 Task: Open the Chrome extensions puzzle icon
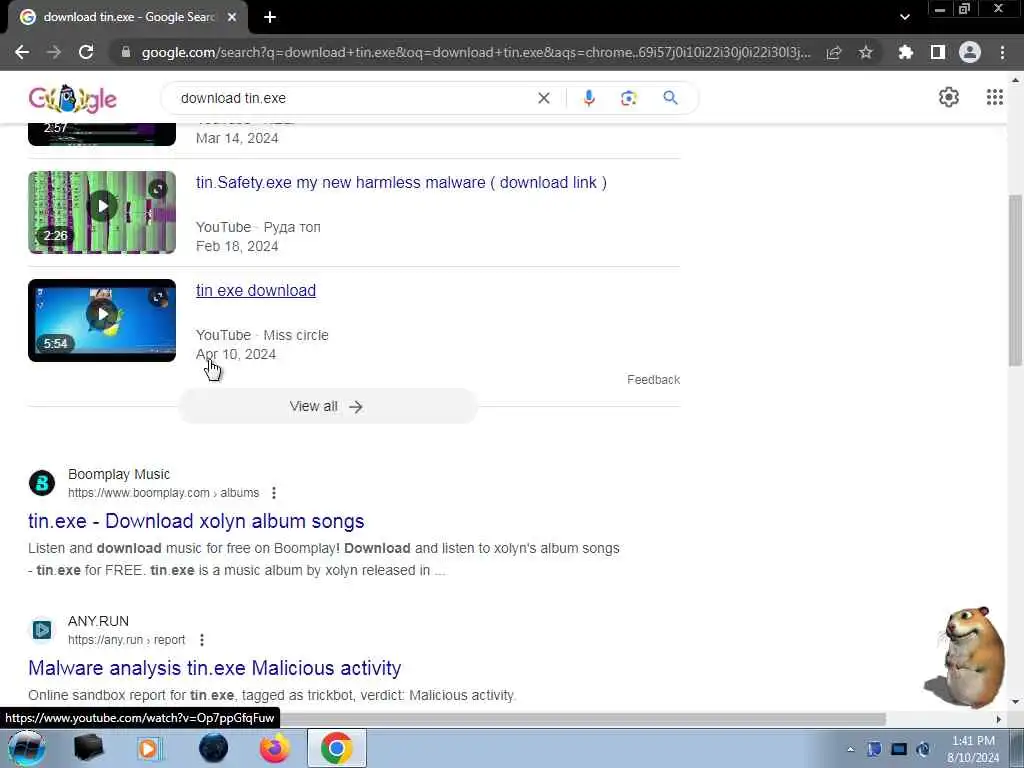coord(905,52)
